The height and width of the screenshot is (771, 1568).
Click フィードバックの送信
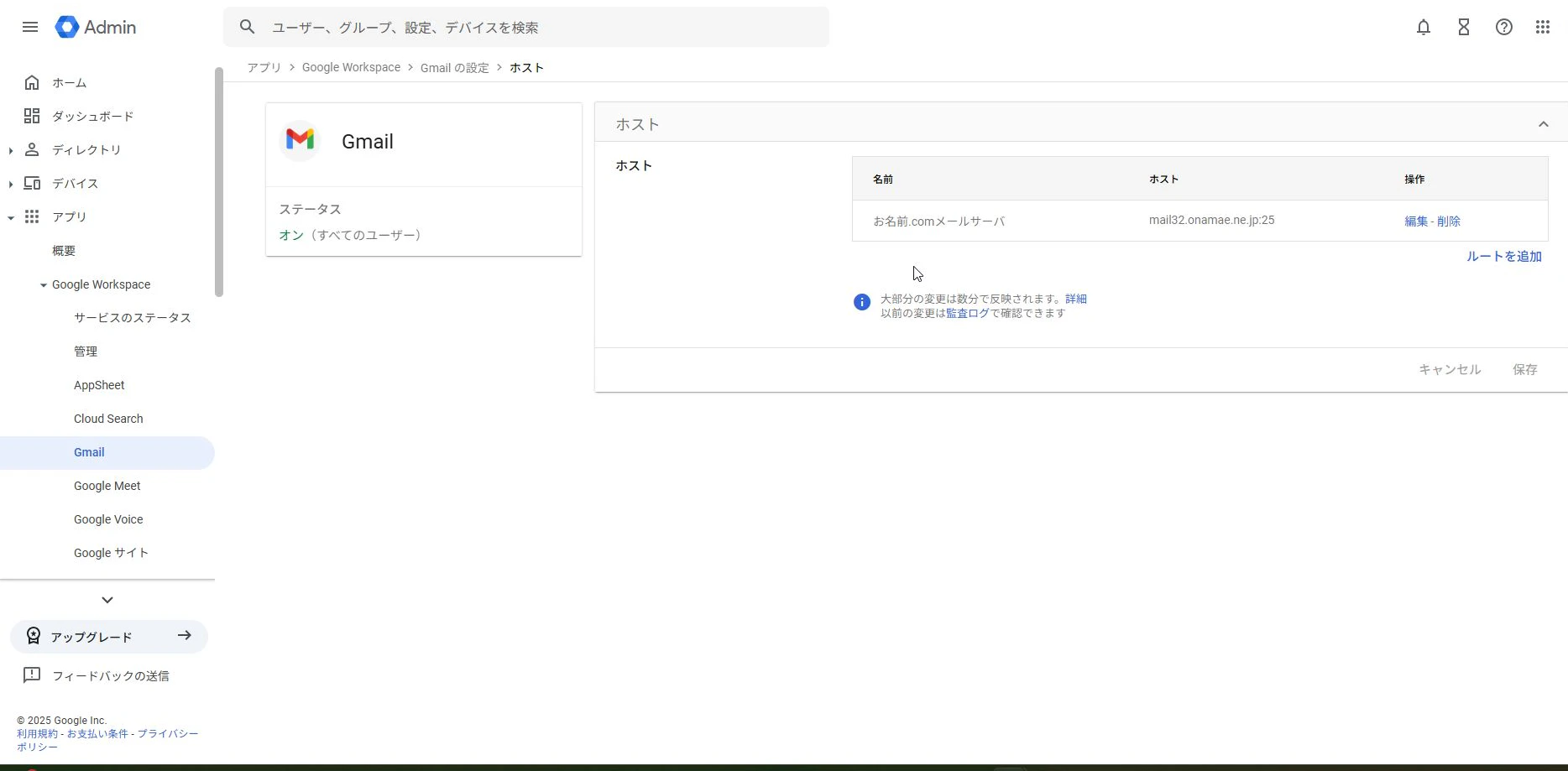click(x=111, y=675)
